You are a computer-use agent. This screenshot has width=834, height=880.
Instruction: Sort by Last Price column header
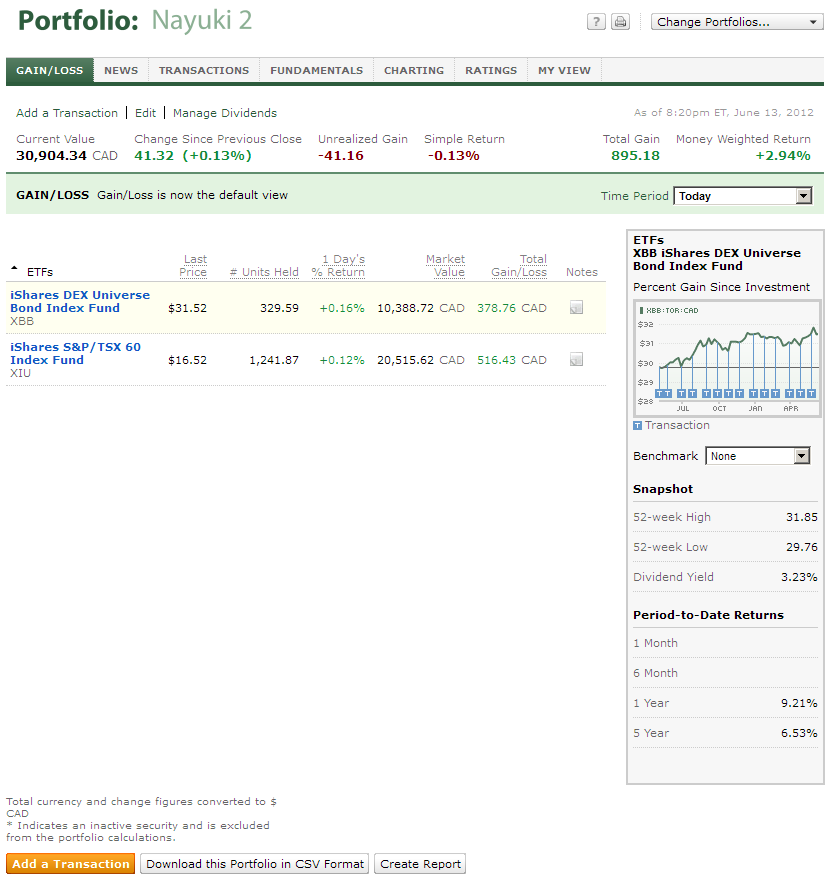pos(193,265)
